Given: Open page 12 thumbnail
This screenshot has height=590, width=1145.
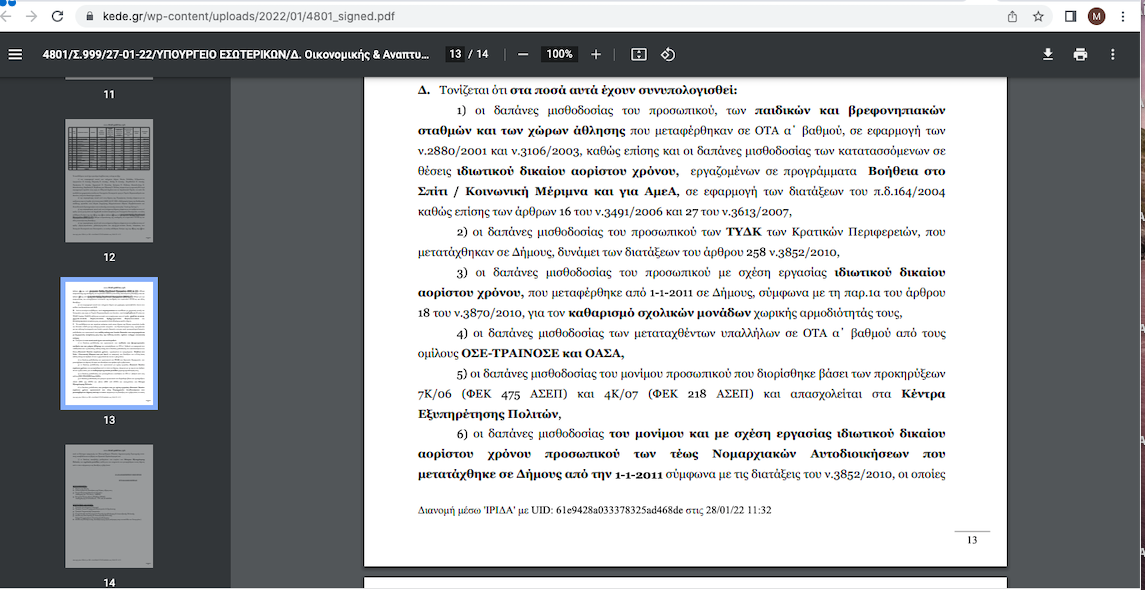Looking at the screenshot, I should pos(109,182).
